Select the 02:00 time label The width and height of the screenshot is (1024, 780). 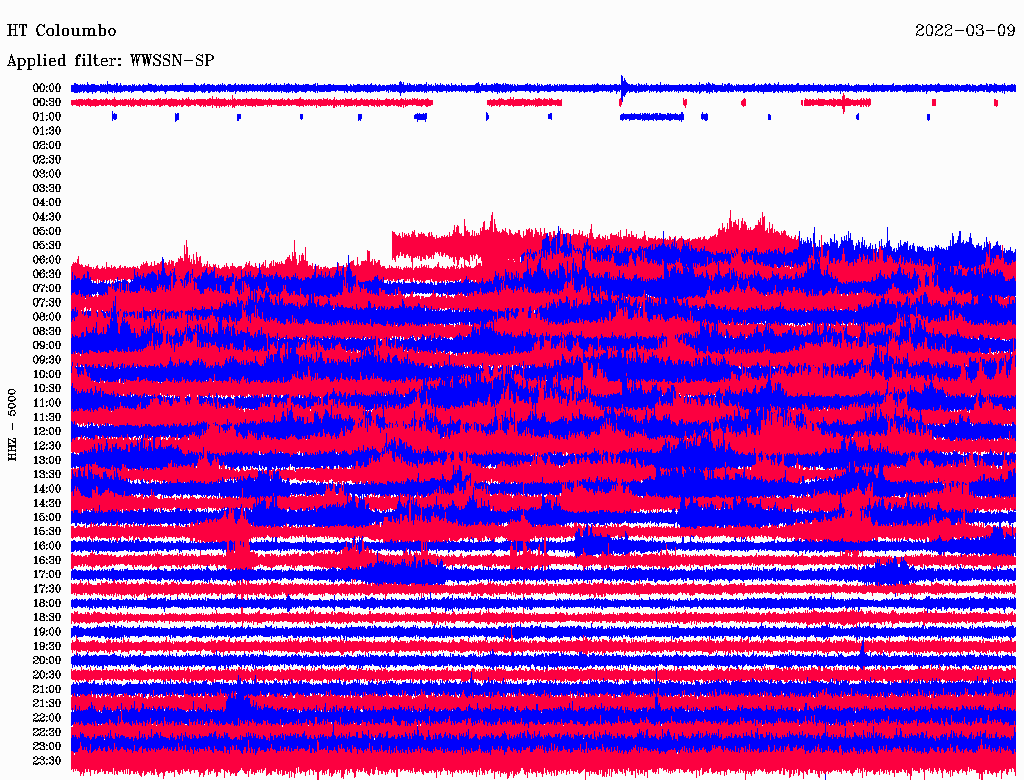point(47,145)
